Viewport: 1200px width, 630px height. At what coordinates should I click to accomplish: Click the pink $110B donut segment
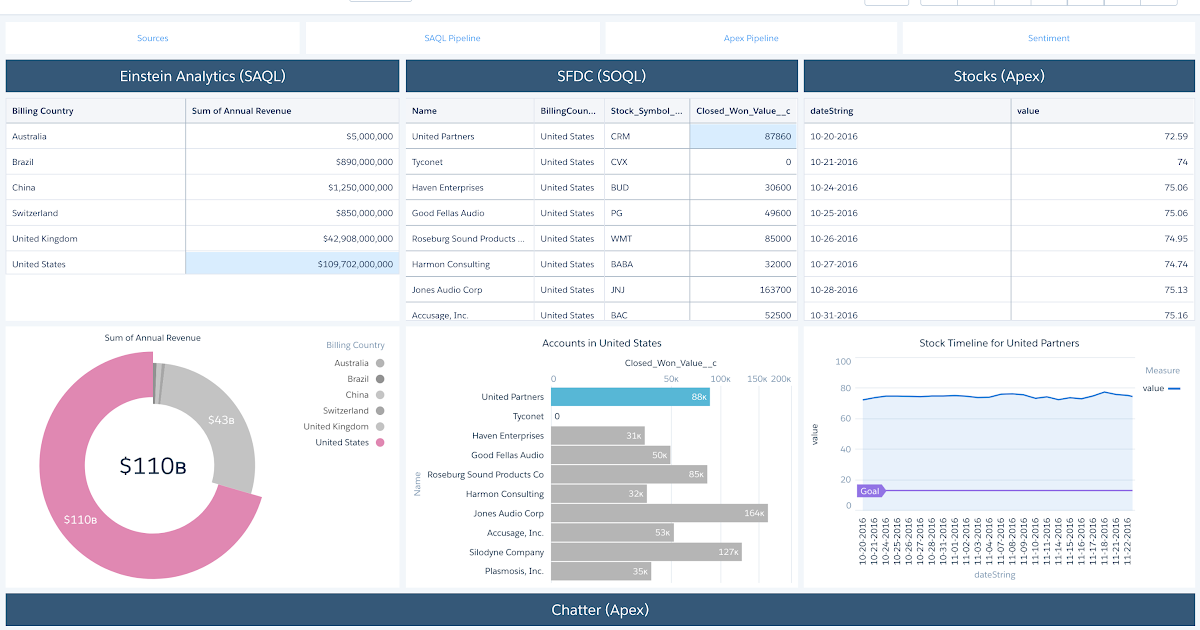pos(80,519)
